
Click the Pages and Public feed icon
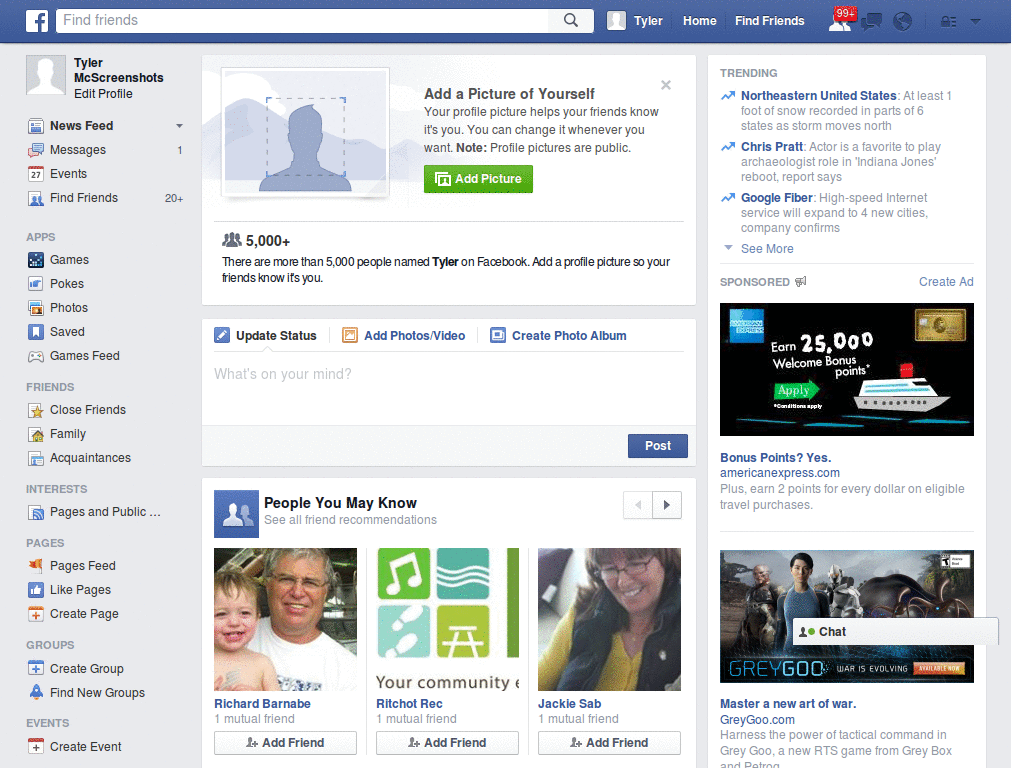(36, 513)
